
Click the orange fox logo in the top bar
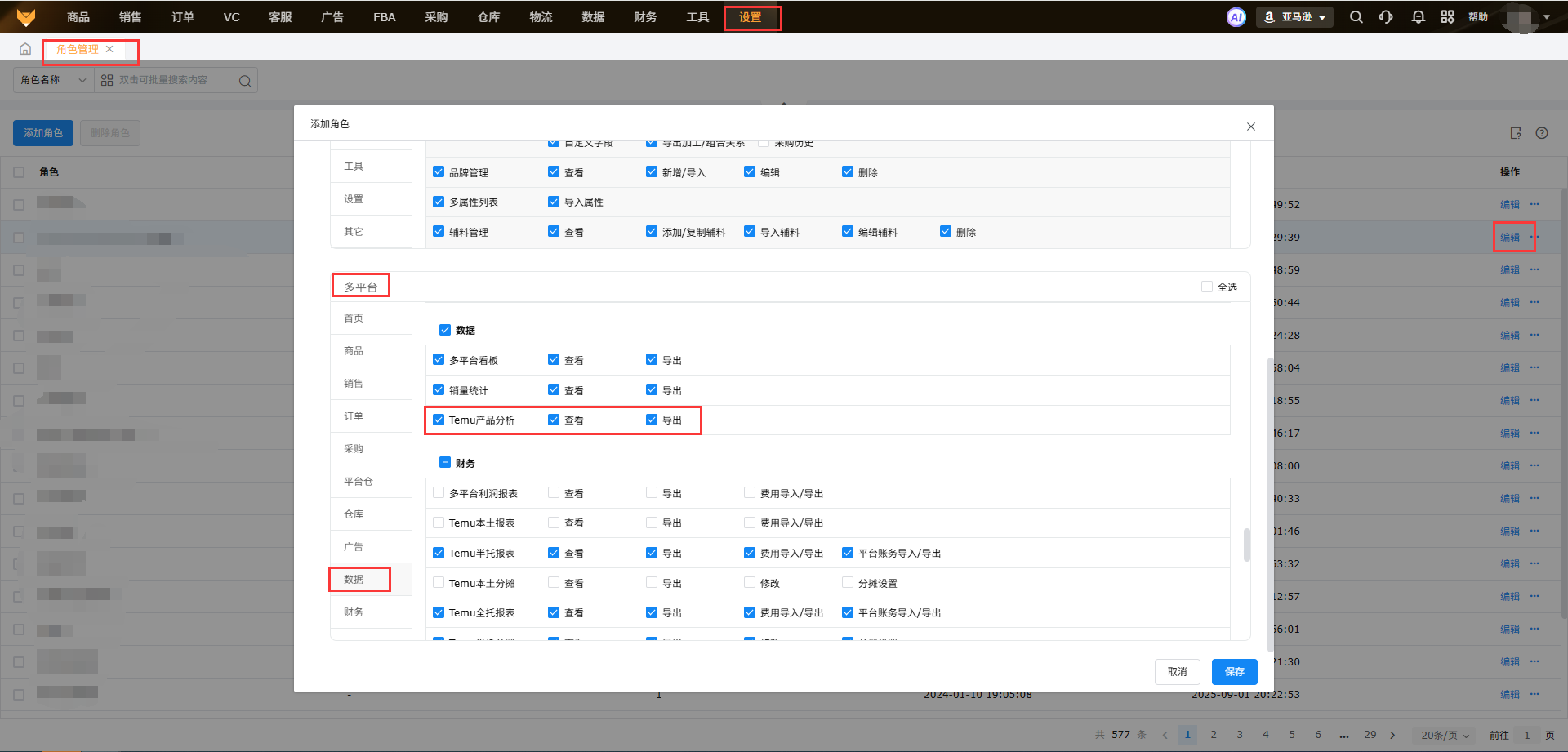[x=26, y=16]
